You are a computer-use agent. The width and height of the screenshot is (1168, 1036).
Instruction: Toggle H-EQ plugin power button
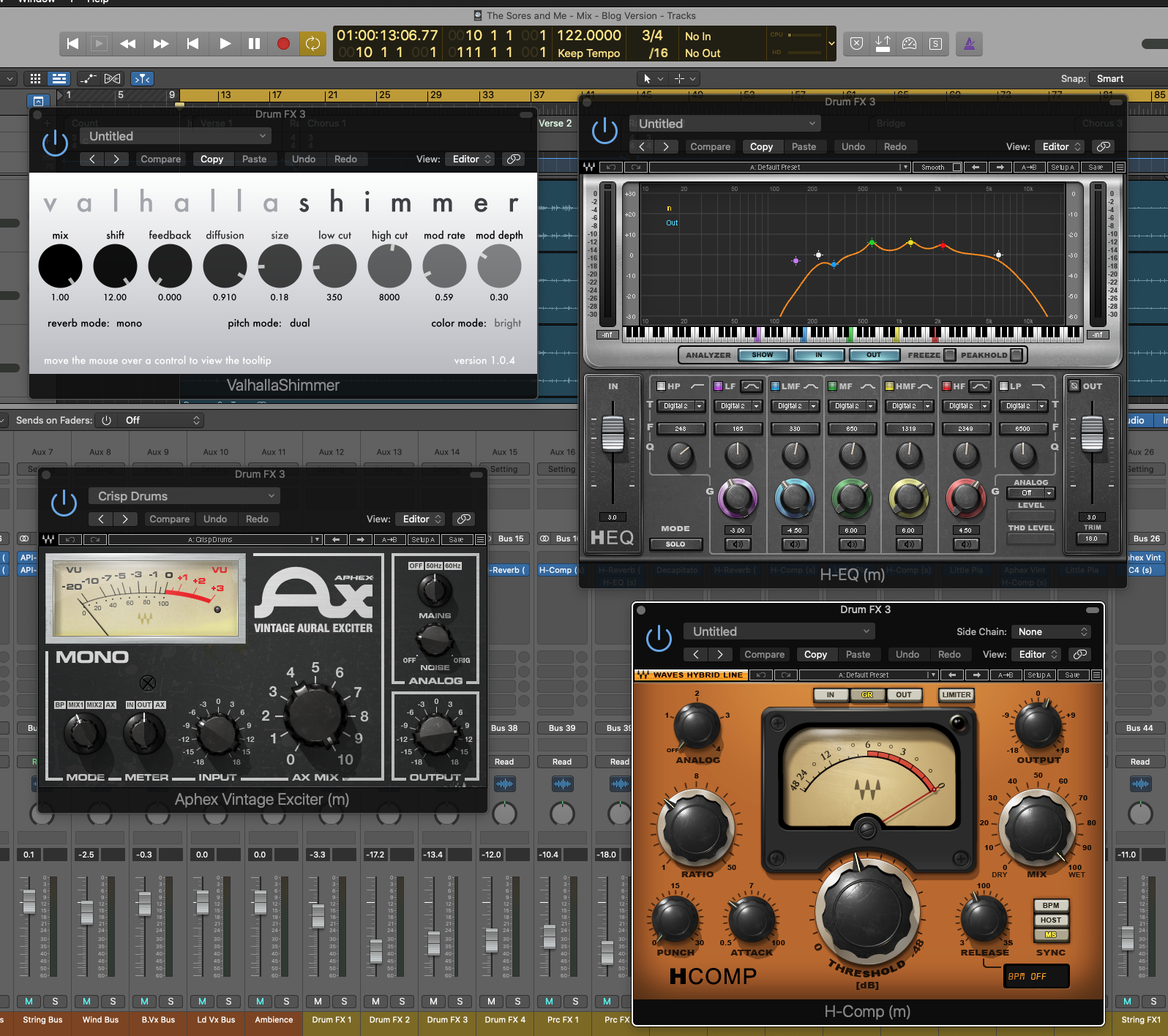tap(604, 131)
